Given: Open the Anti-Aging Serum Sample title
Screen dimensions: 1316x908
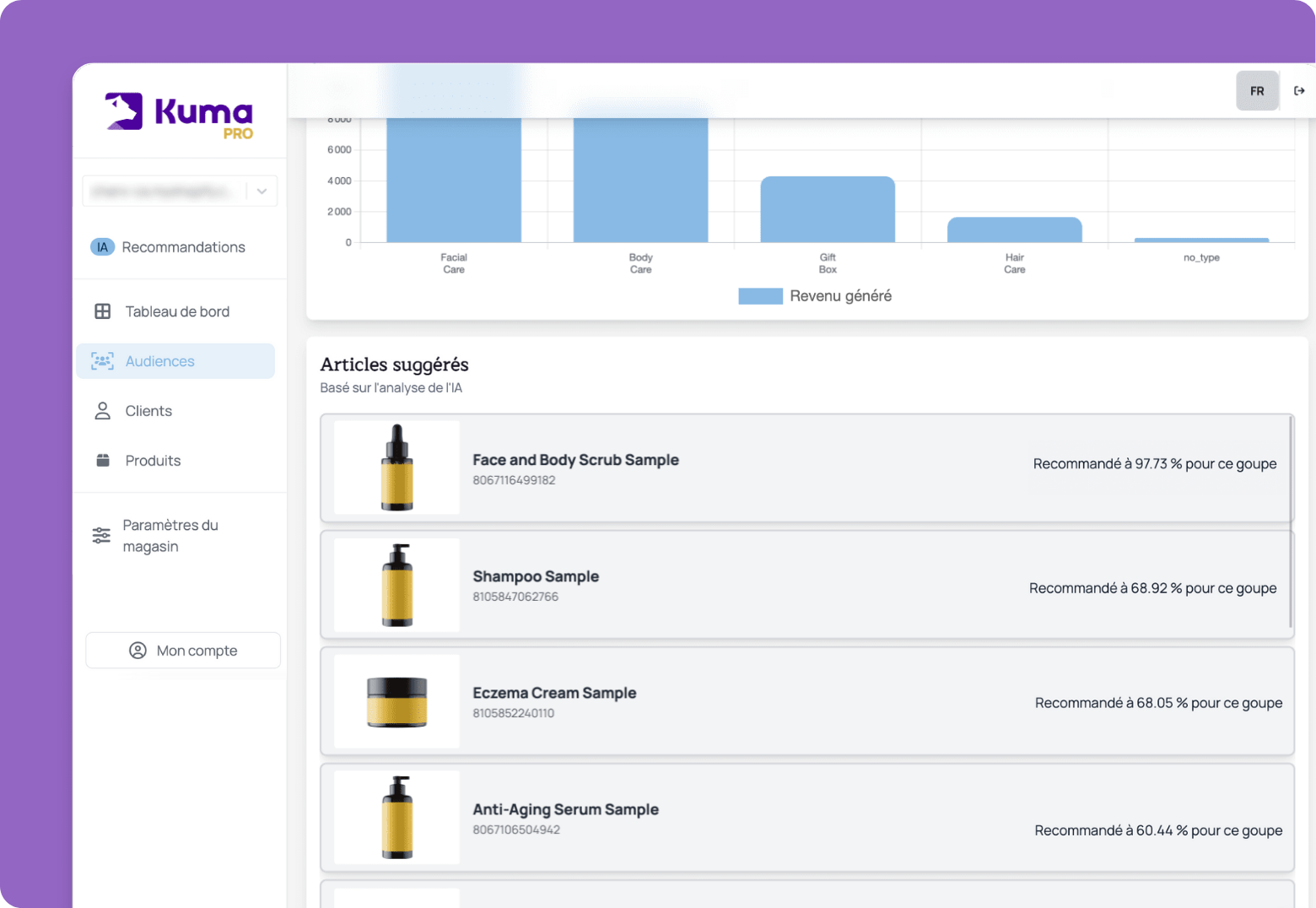Looking at the screenshot, I should click(x=565, y=809).
